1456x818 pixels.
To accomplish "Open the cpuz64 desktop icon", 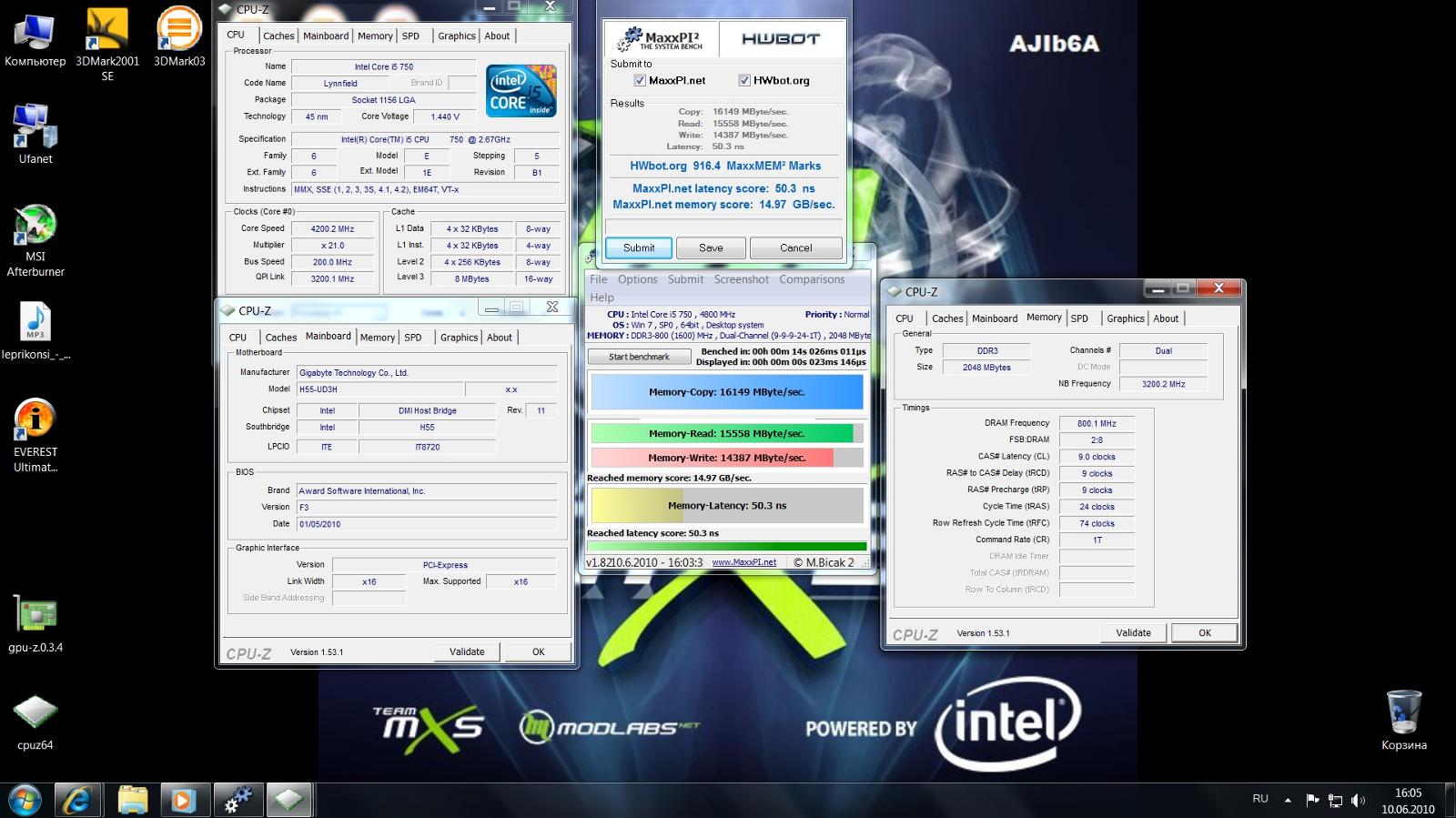I will pos(35,722).
